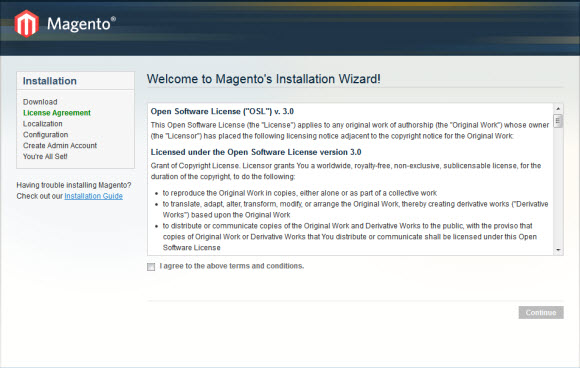Viewport: 580px width, 368px height.
Task: Select the Create Admin Account step
Action: [x=60, y=145]
